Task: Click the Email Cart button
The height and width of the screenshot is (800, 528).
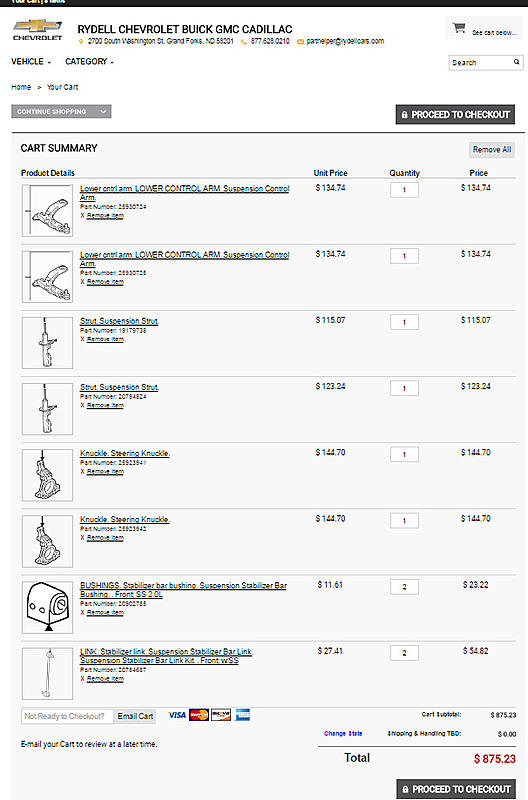Action: (135, 716)
